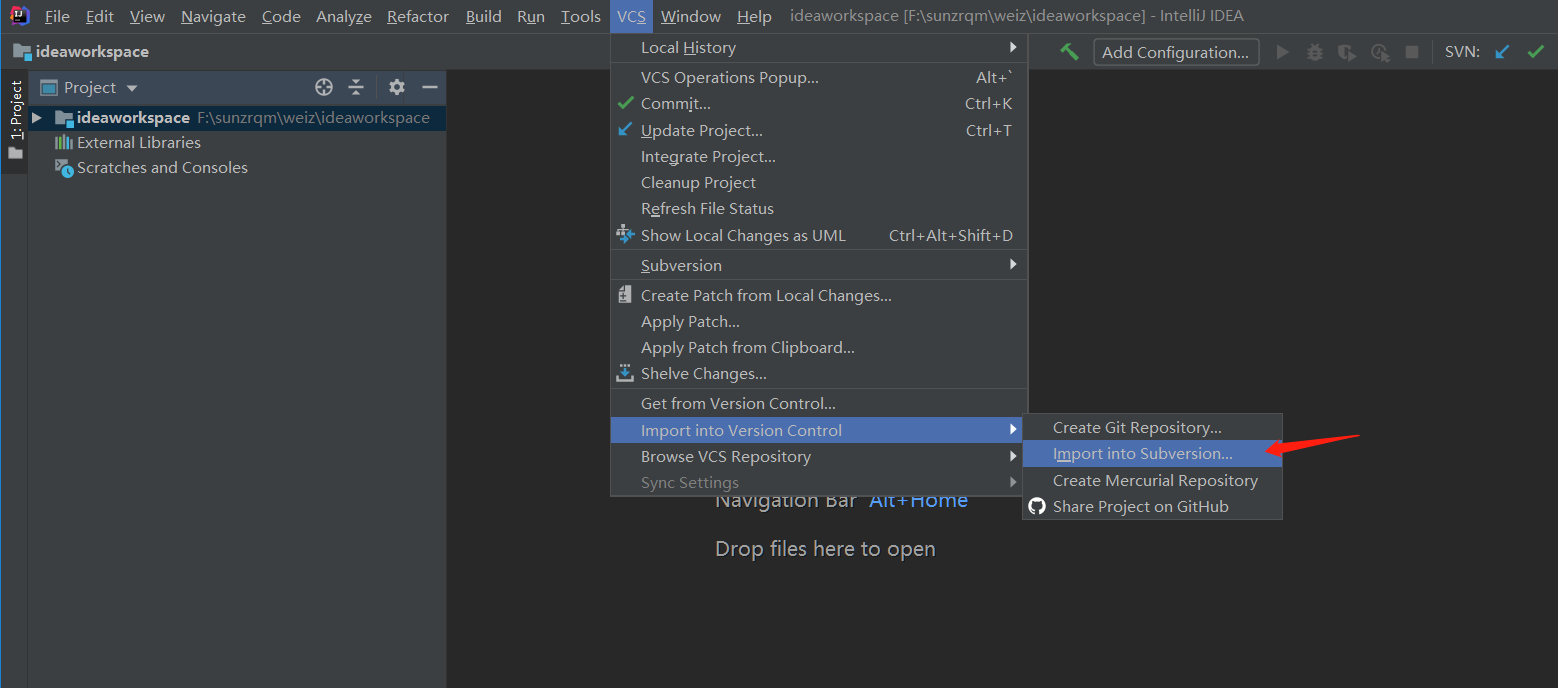This screenshot has height=688, width=1558.
Task: Click the ideaworkspace folder icon in the navigation bar
Action: (21, 51)
